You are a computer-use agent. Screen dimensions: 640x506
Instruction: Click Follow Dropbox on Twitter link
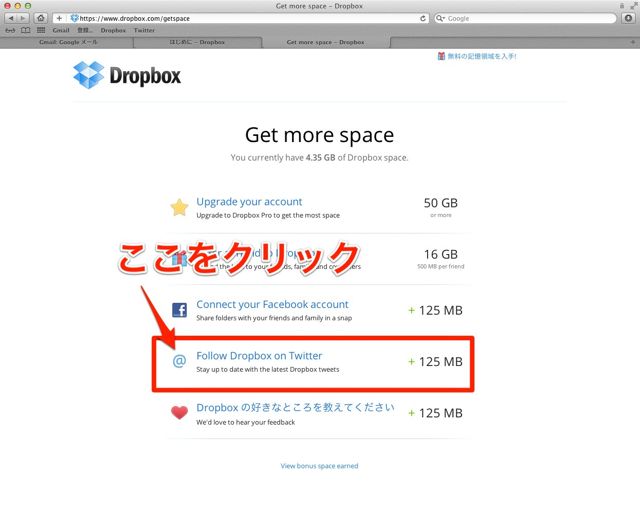click(259, 356)
